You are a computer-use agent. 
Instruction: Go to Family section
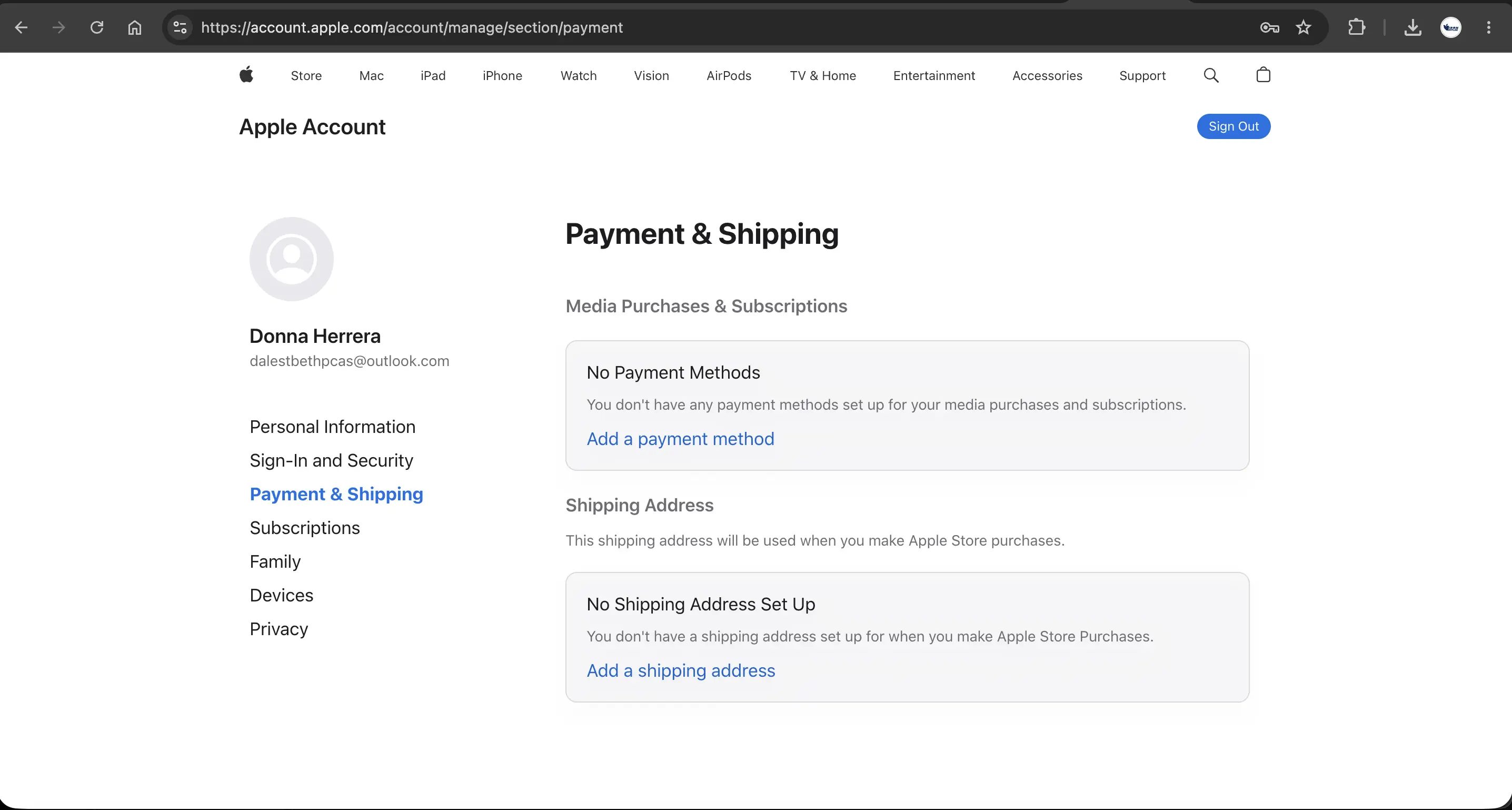275,561
